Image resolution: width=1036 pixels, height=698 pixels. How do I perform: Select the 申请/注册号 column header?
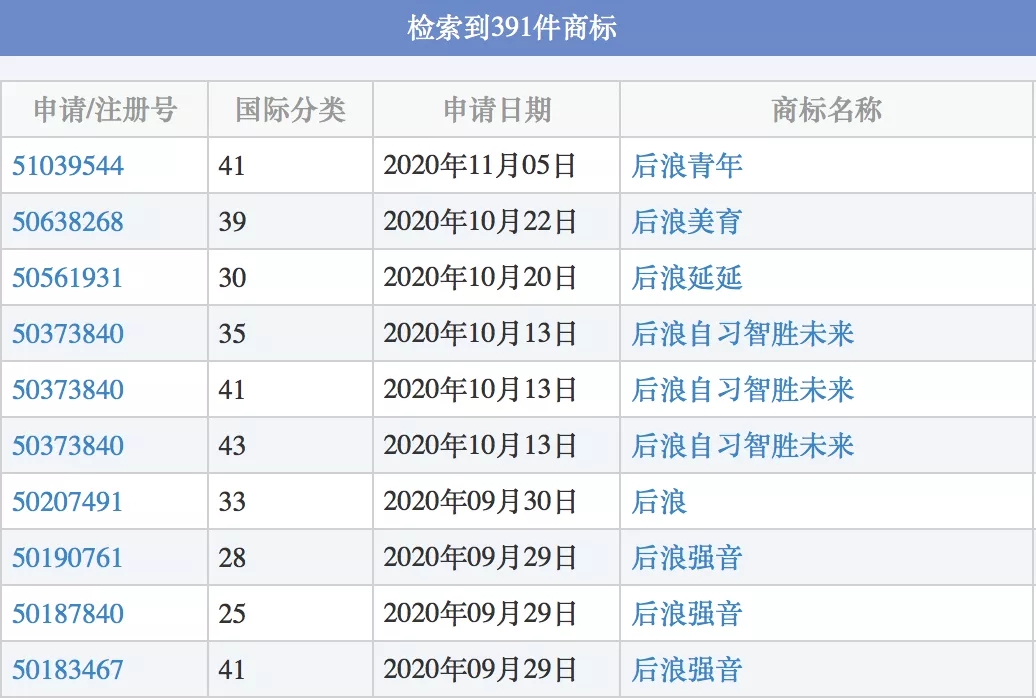[105, 110]
